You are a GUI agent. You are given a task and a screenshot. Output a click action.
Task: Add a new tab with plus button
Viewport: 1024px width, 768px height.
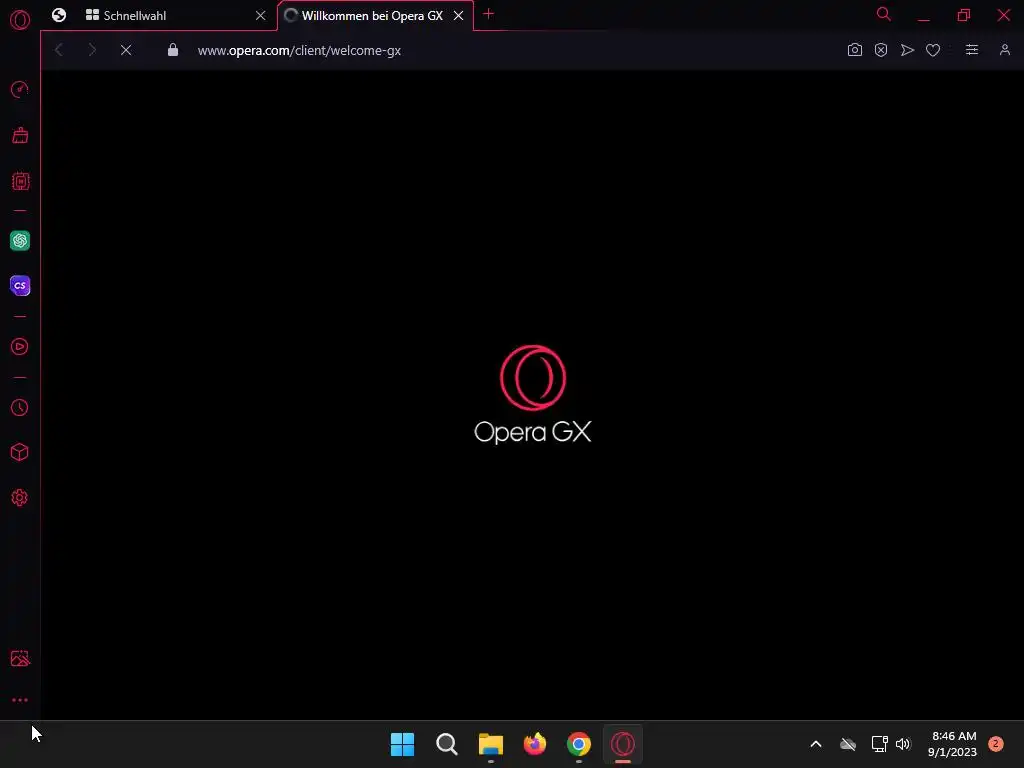pos(488,14)
